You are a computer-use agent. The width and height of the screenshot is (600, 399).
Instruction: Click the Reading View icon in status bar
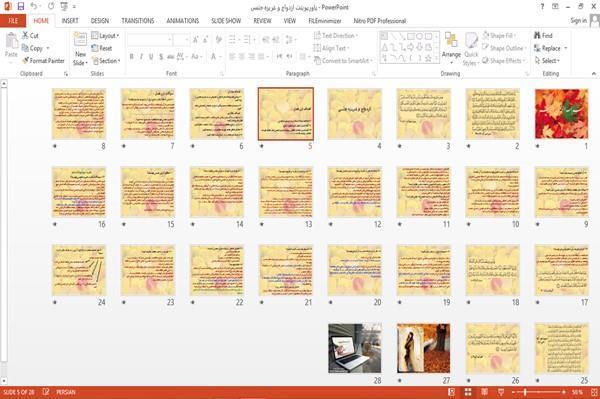484,392
